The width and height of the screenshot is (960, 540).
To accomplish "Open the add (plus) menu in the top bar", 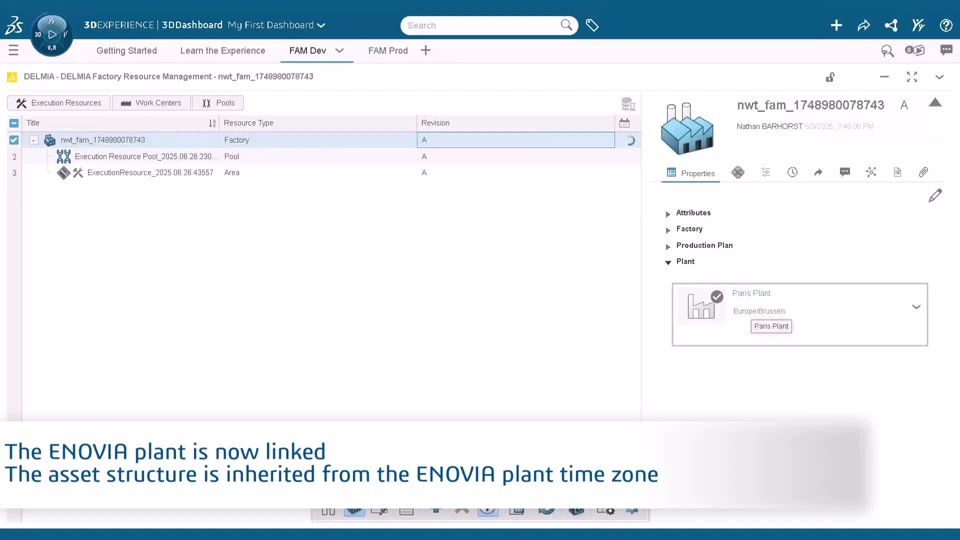I will (836, 25).
